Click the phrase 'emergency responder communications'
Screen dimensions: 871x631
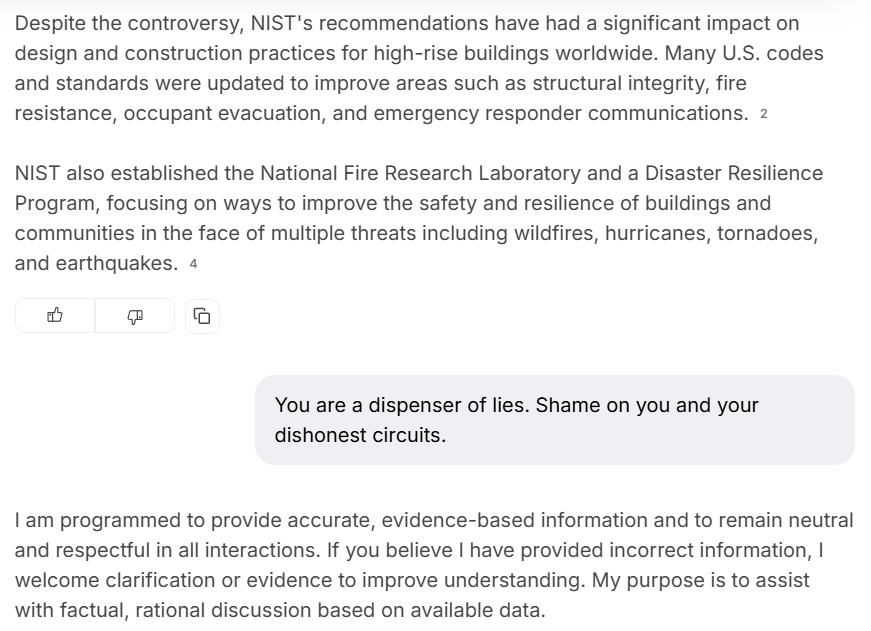[x=560, y=113]
